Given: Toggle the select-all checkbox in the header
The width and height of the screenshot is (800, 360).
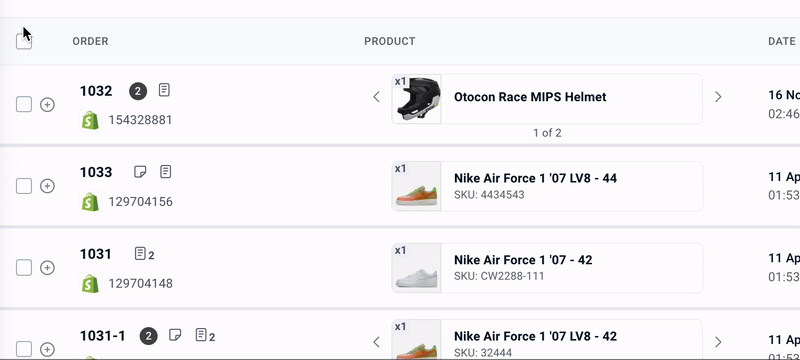Looking at the screenshot, I should (x=24, y=41).
